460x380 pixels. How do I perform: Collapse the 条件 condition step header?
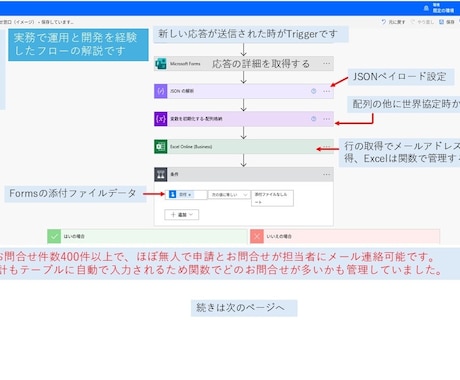point(244,174)
